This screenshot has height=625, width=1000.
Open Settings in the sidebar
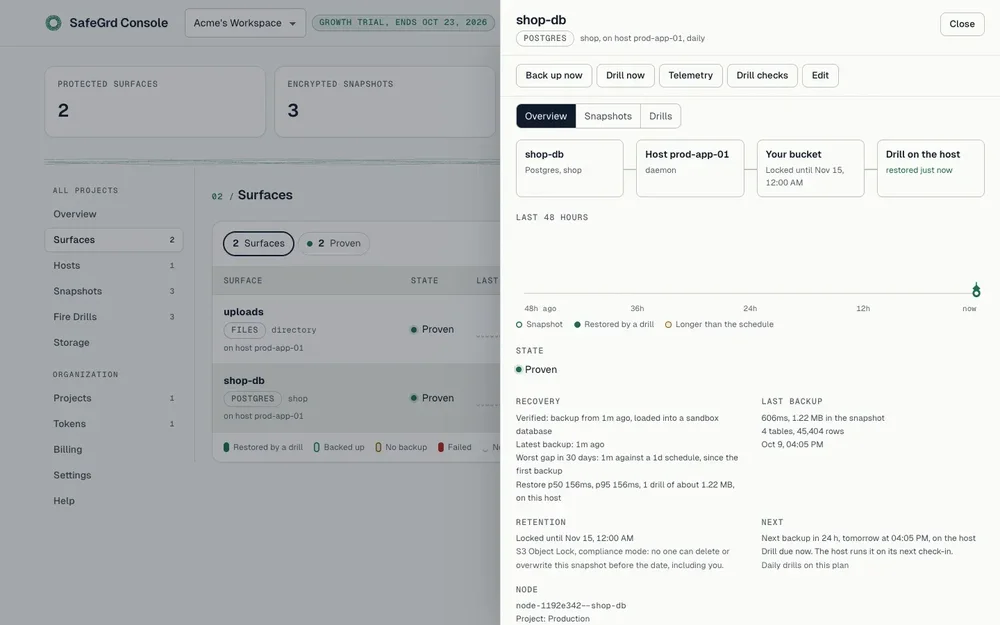point(114,475)
